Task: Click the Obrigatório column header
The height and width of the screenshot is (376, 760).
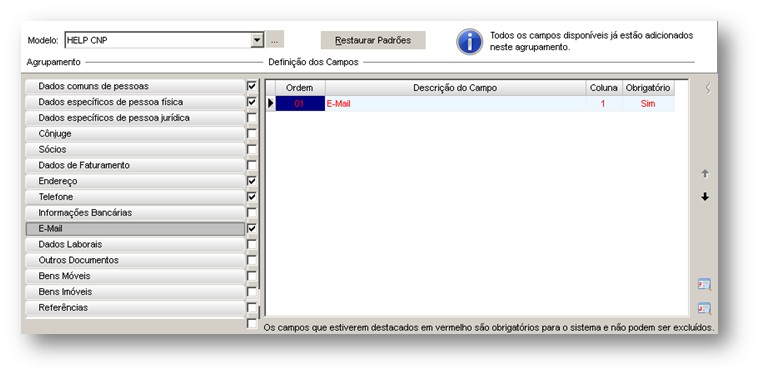Action: tap(648, 88)
